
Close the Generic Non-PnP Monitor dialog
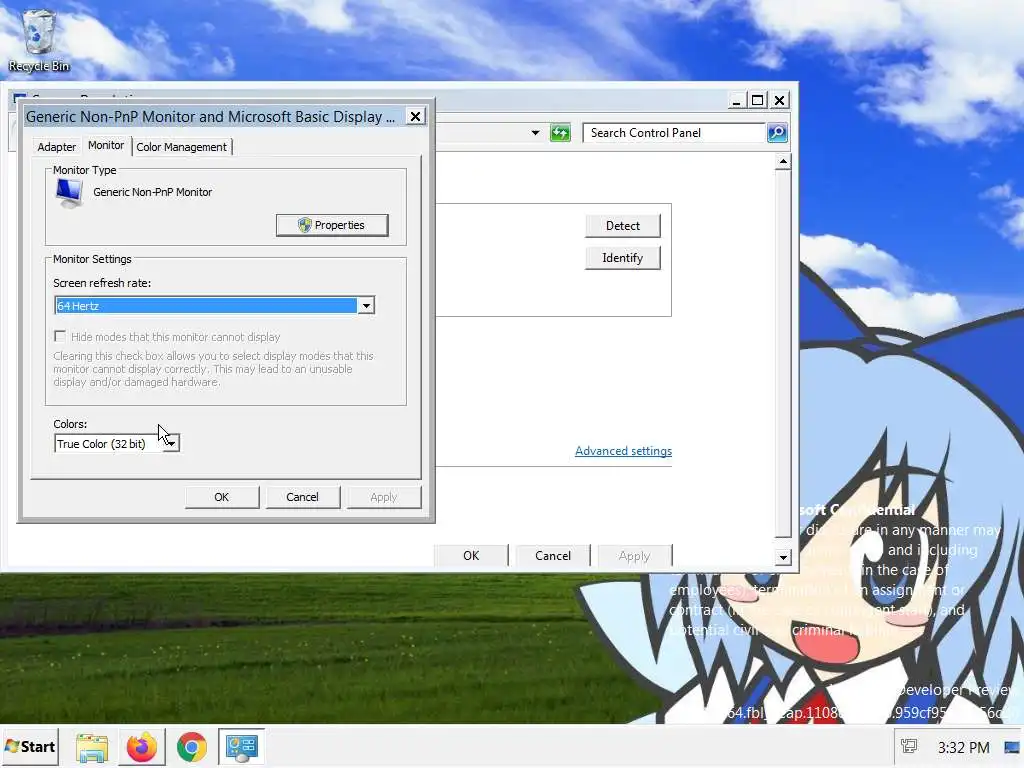click(x=415, y=116)
